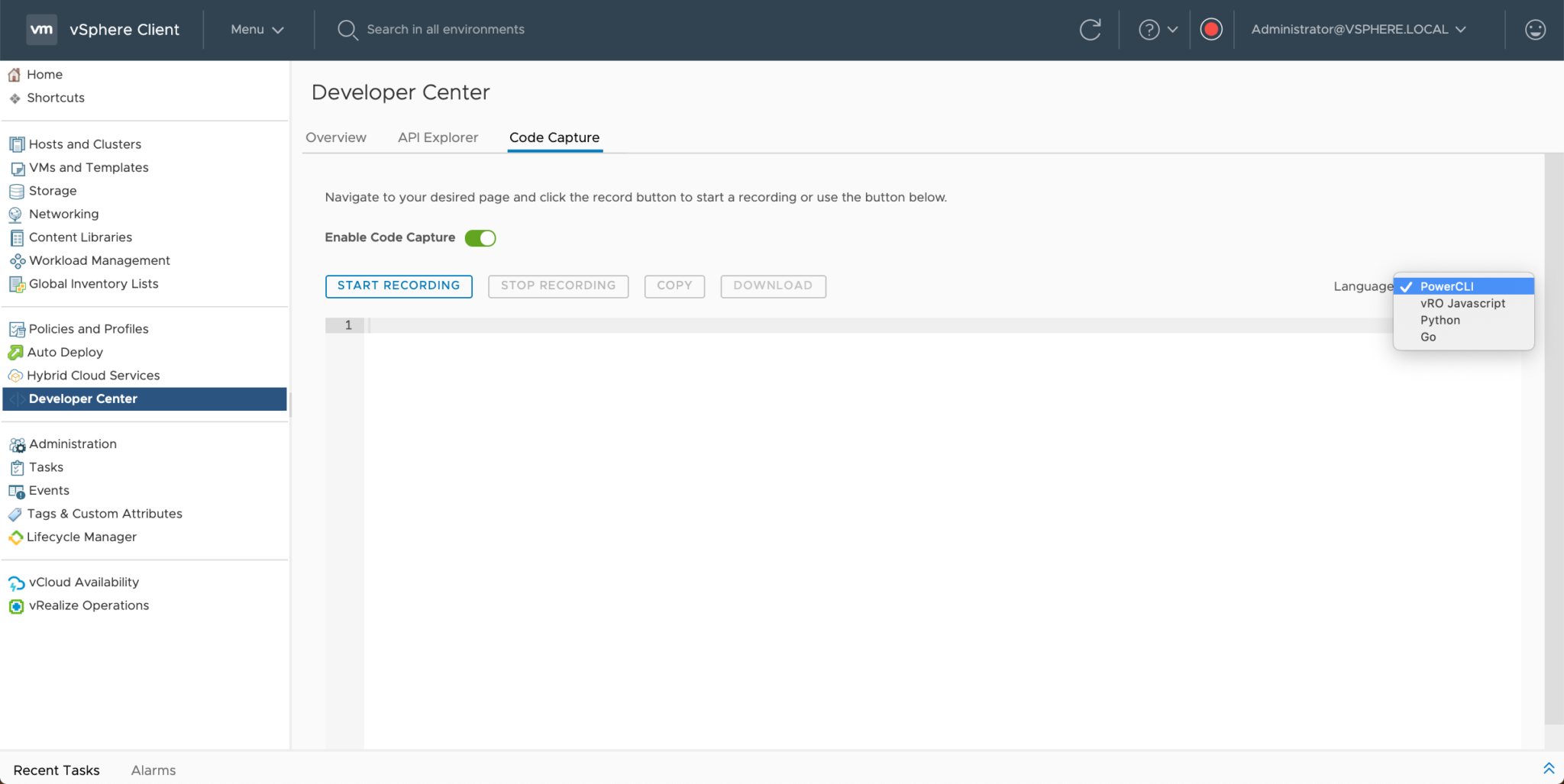
Task: Click the Auto Deploy icon
Action: pyautogui.click(x=15, y=353)
